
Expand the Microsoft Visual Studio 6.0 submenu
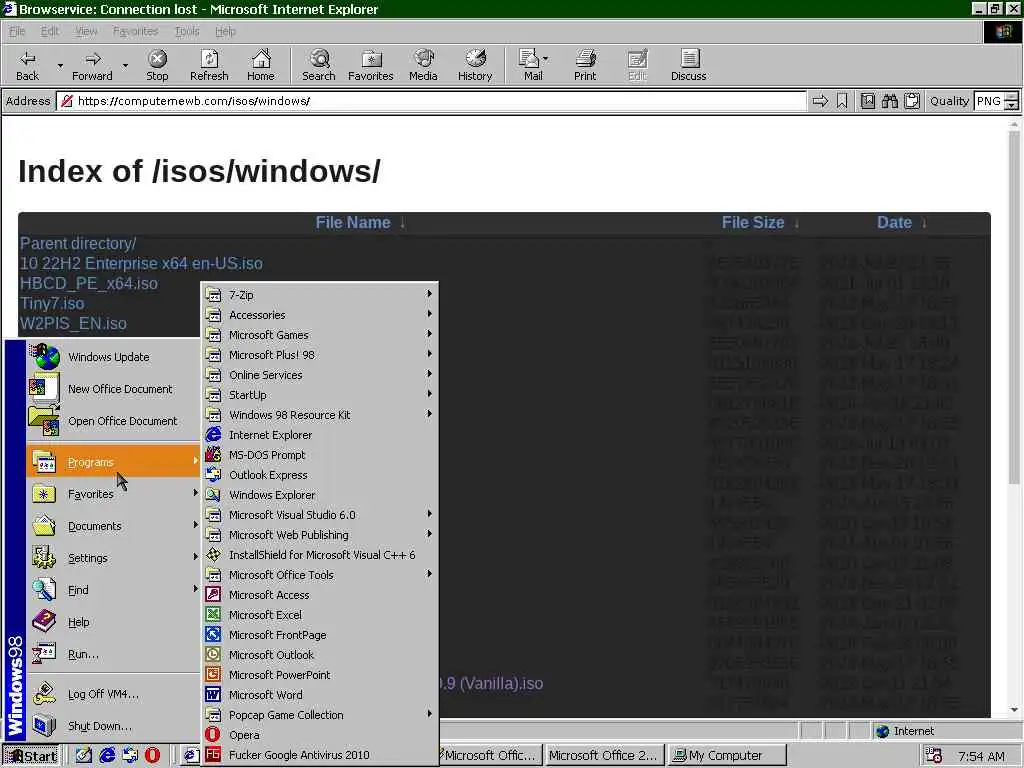(x=320, y=515)
